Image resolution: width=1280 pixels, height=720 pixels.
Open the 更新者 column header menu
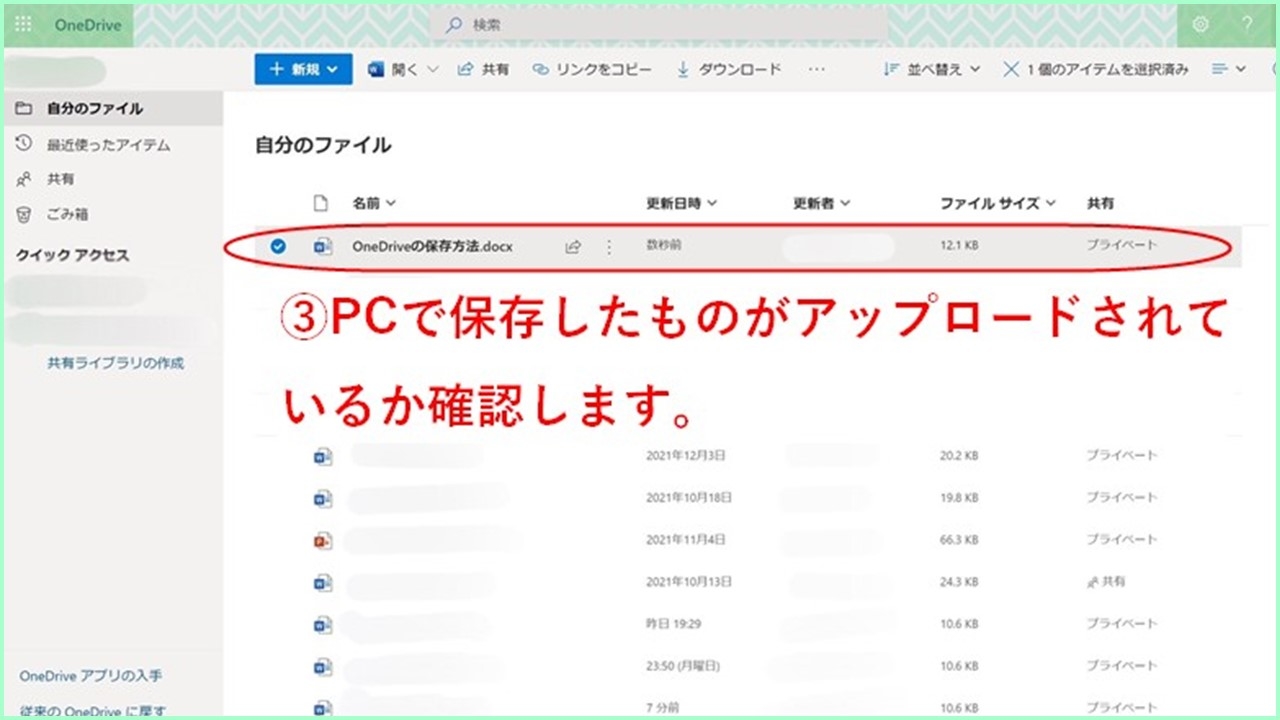tap(822, 203)
